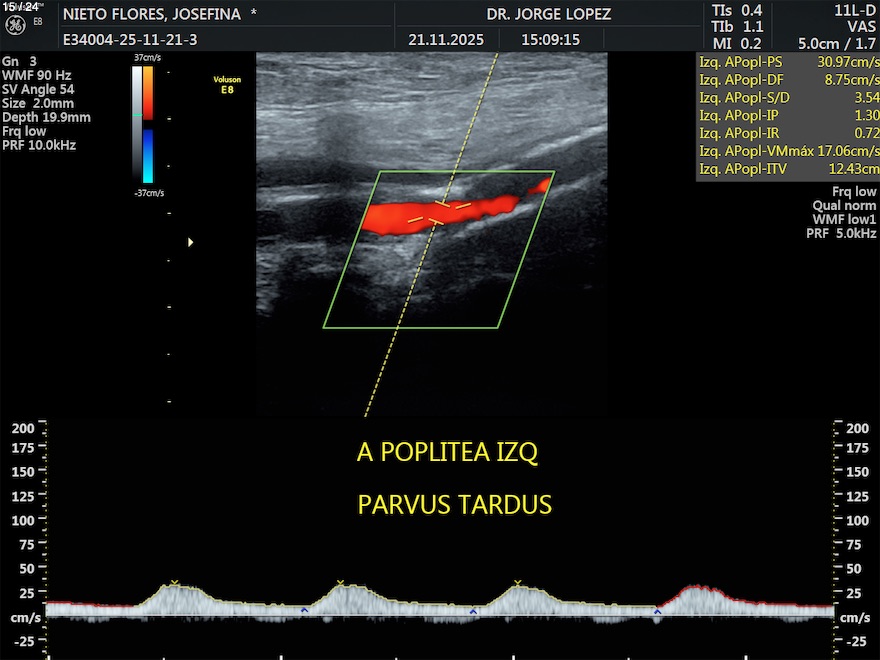Image resolution: width=880 pixels, height=660 pixels.
Task: Select the Izq. APopl-IR measurement row
Action: (x=787, y=134)
